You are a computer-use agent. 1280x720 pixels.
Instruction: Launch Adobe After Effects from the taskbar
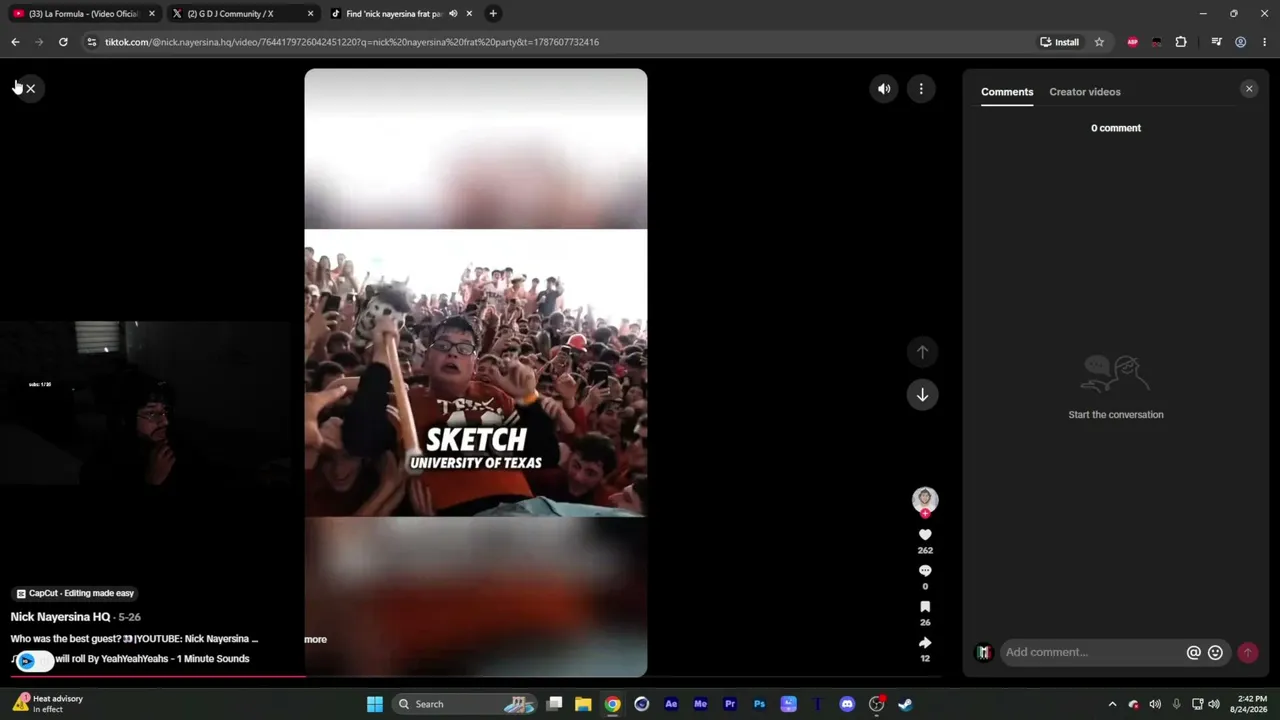click(x=671, y=704)
